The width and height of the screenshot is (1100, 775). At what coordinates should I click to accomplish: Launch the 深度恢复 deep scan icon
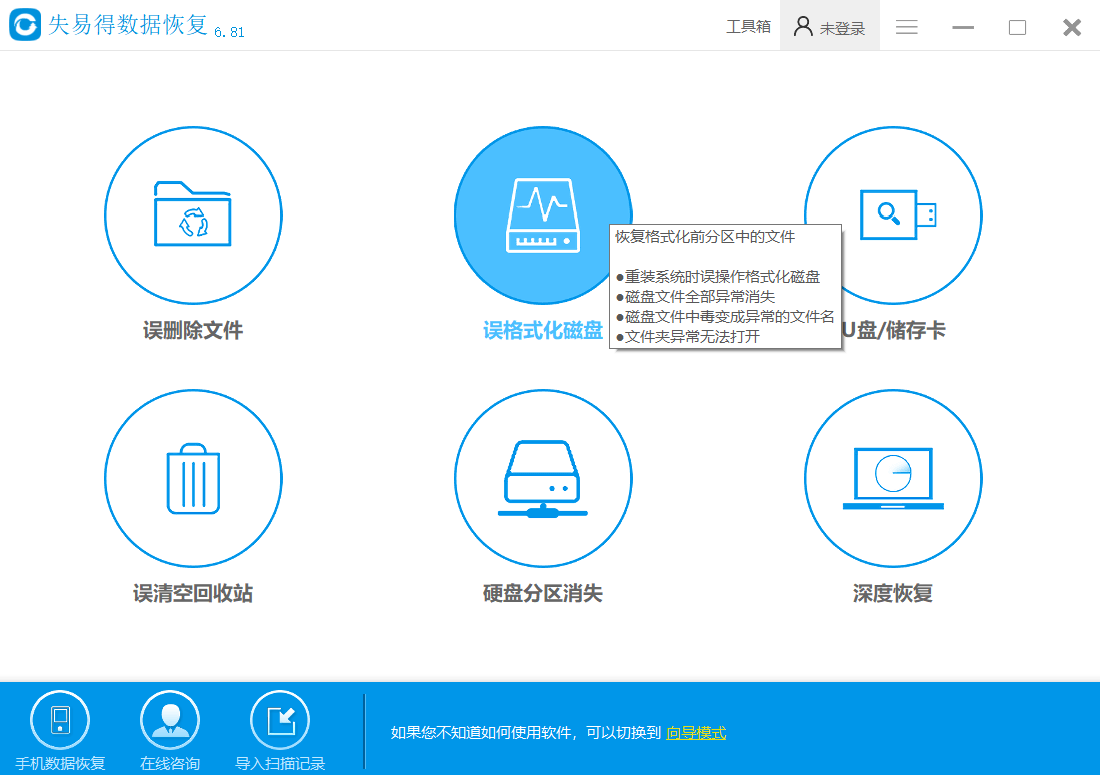[x=893, y=478]
